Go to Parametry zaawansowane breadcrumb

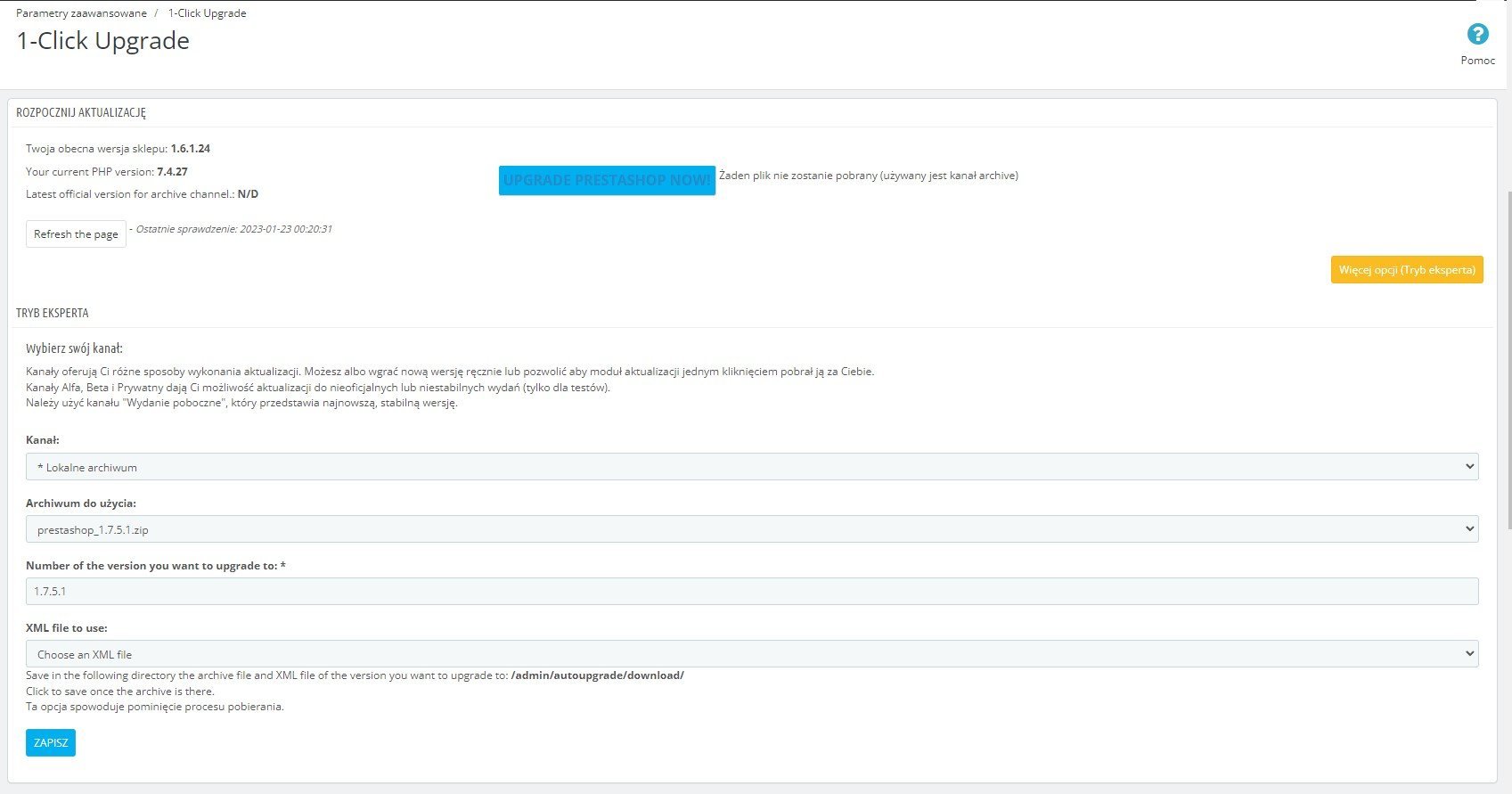point(81,13)
